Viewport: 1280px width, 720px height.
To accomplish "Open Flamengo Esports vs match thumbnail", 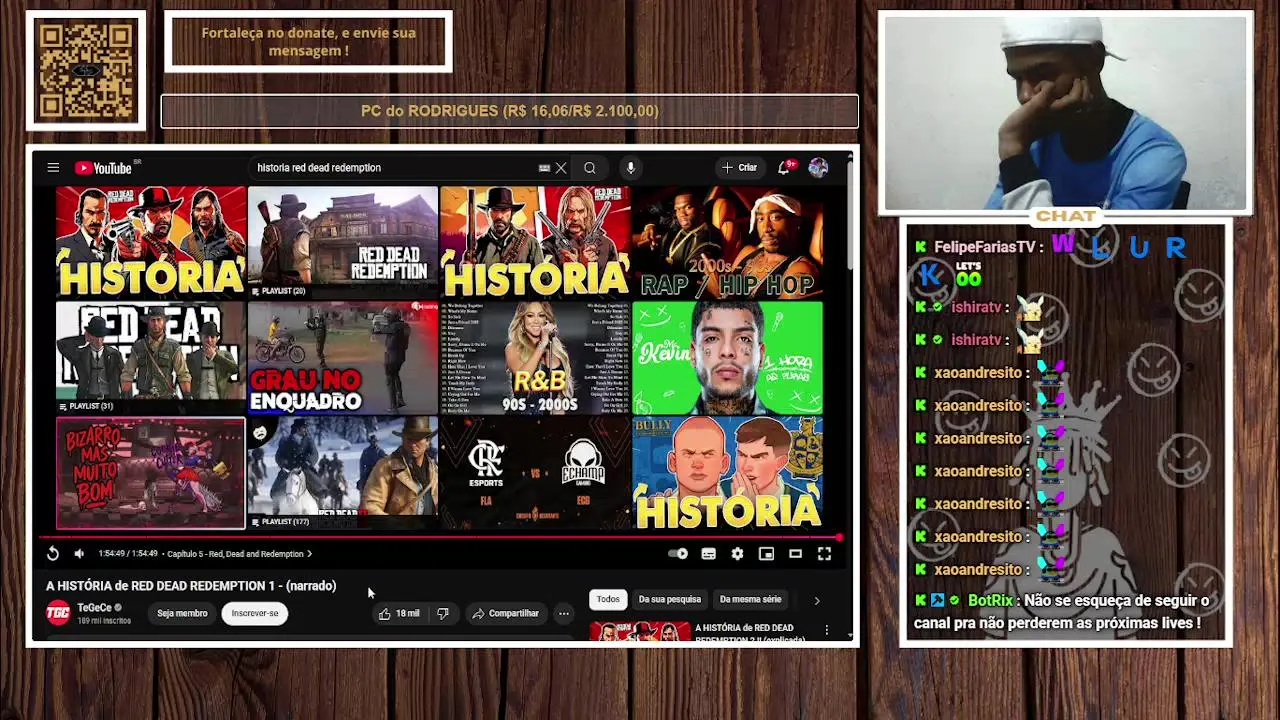I will [x=535, y=473].
